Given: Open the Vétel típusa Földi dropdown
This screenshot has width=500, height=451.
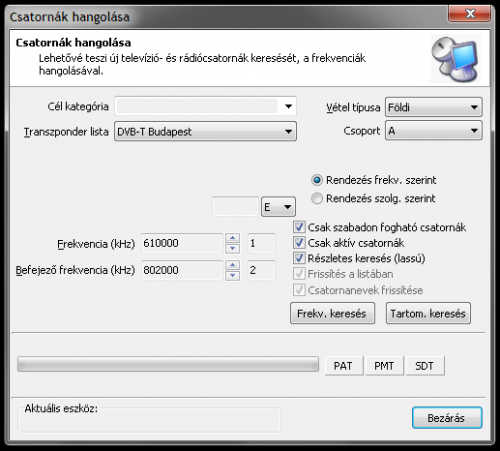Looking at the screenshot, I should point(434,107).
